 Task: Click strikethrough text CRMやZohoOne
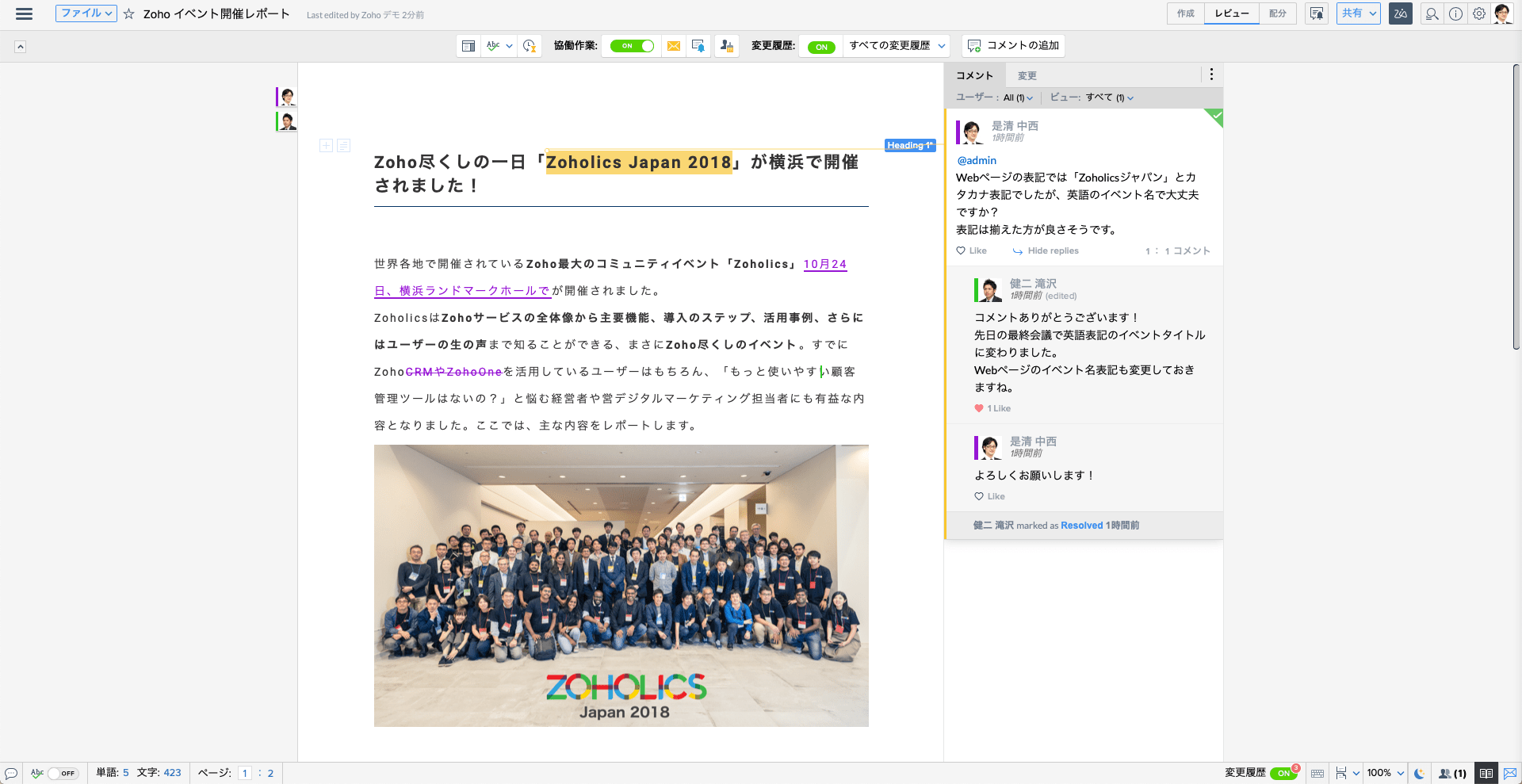click(454, 371)
